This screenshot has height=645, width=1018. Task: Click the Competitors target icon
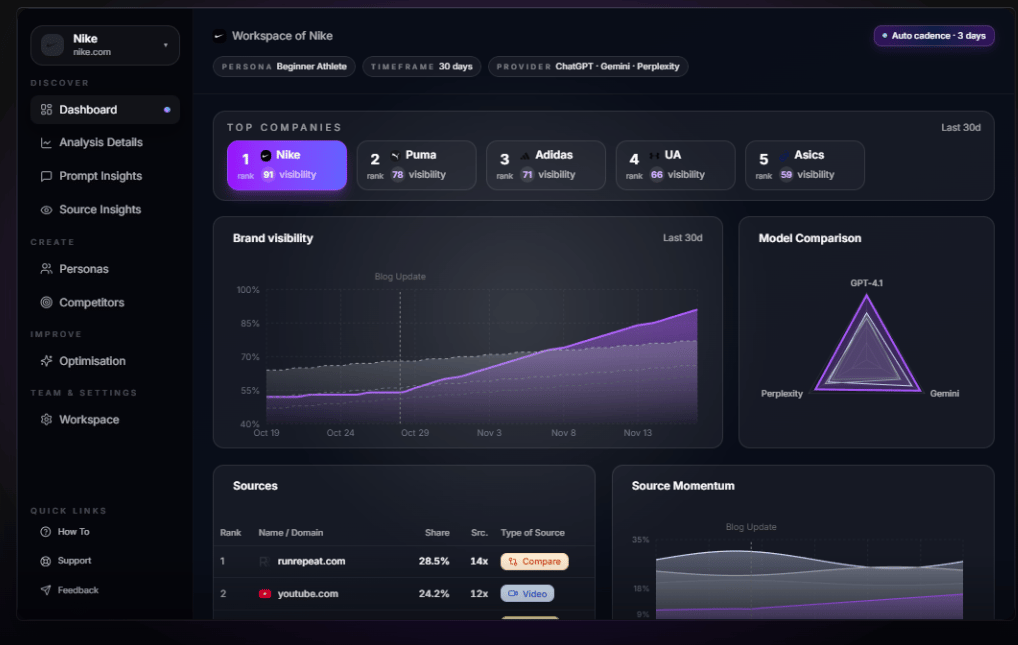click(x=46, y=303)
